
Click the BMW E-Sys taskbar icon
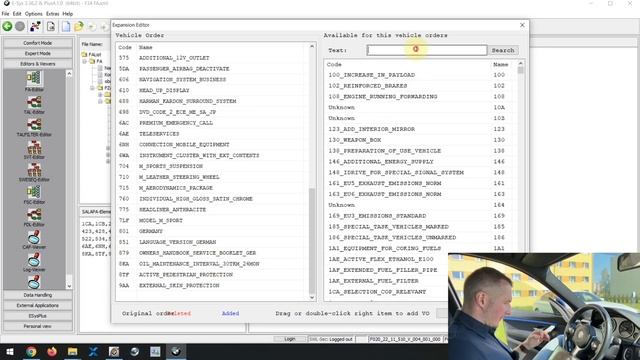click(176, 351)
